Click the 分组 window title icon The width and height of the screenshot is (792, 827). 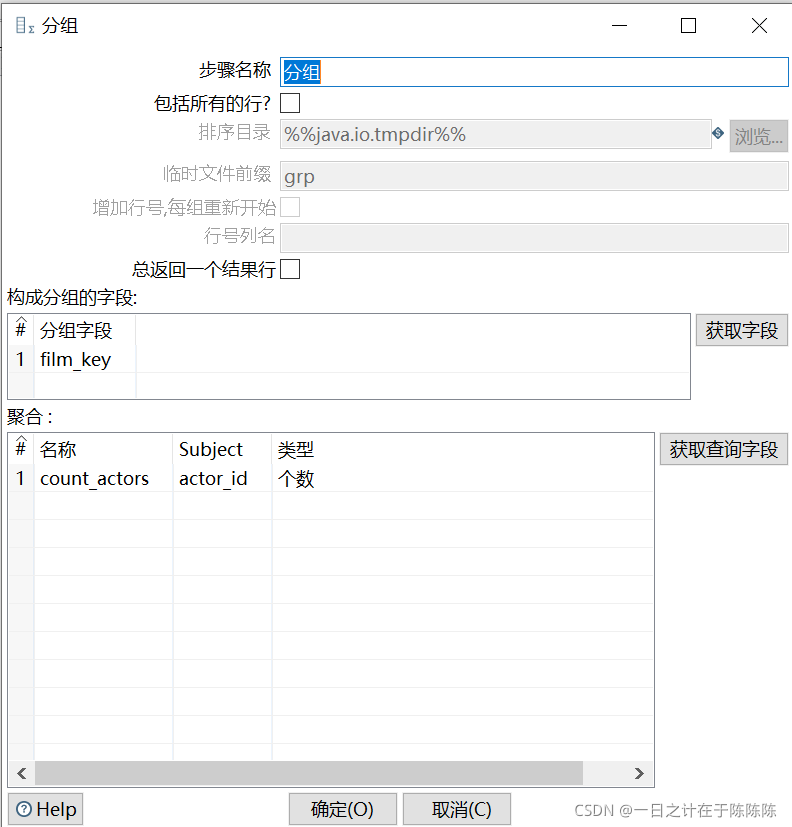[x=24, y=25]
